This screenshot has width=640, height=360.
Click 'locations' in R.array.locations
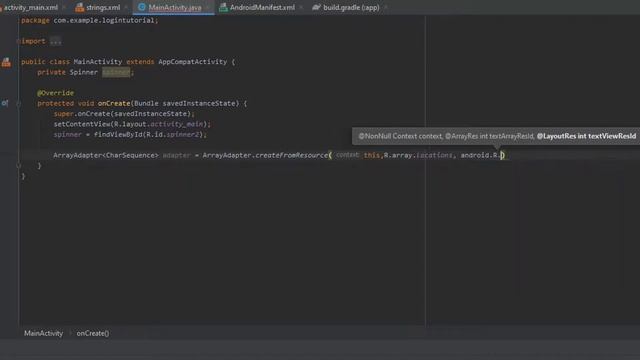(x=434, y=156)
